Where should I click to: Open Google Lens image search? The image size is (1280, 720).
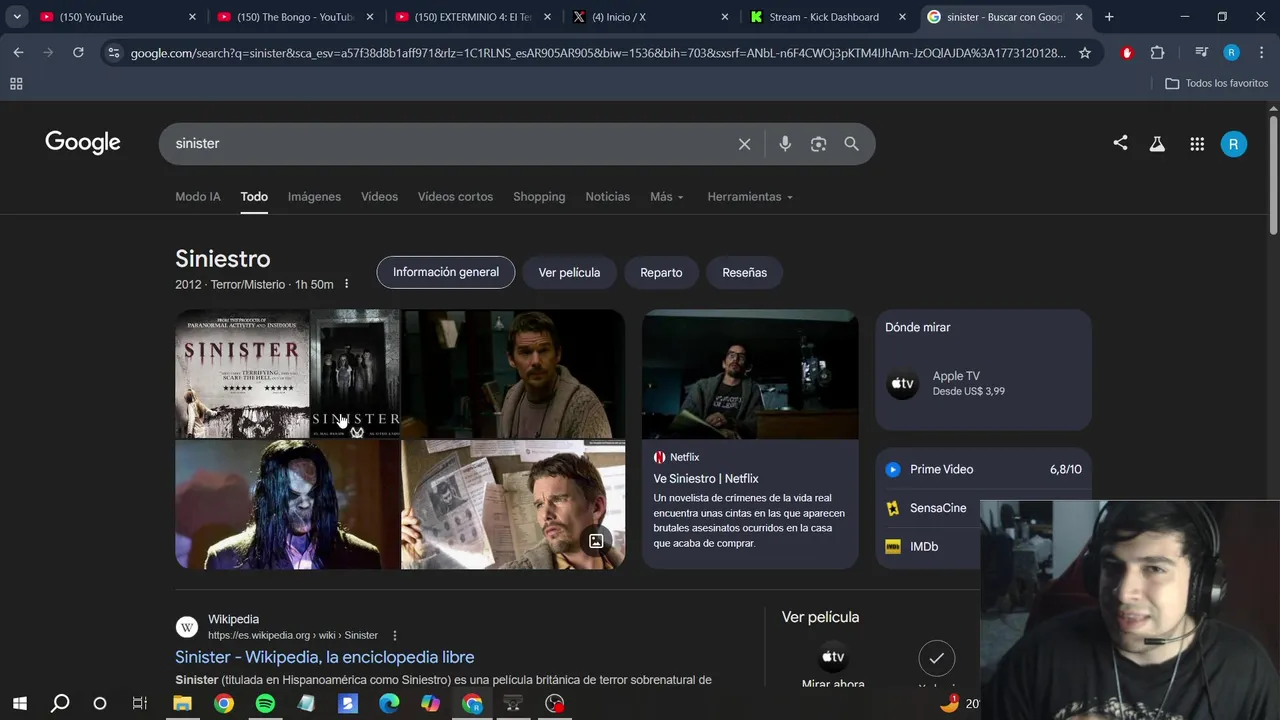click(x=818, y=144)
